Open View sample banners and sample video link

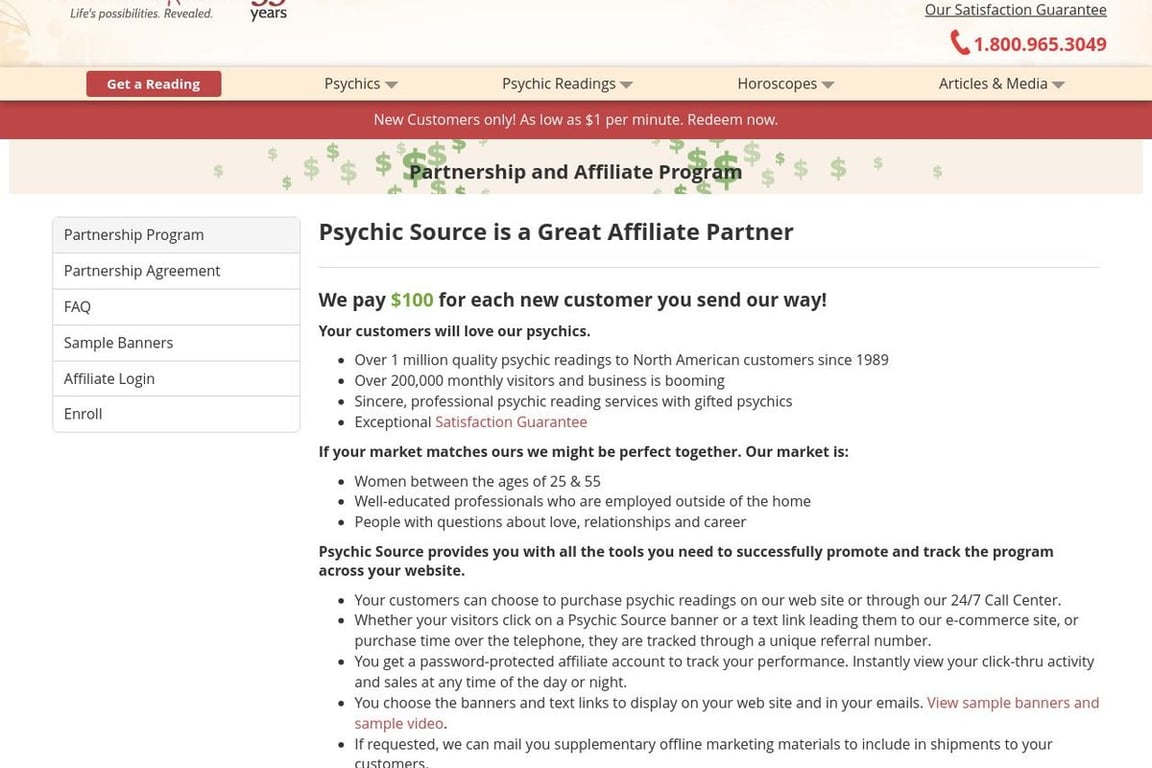tap(727, 713)
